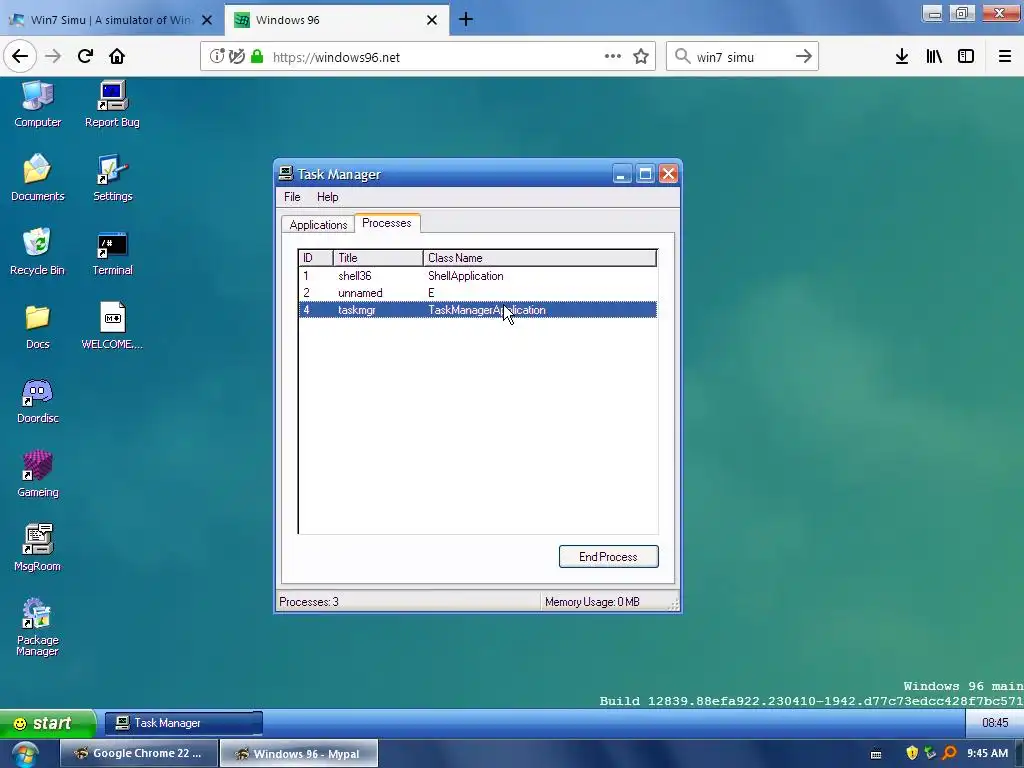Open the browser library icon

(x=934, y=57)
